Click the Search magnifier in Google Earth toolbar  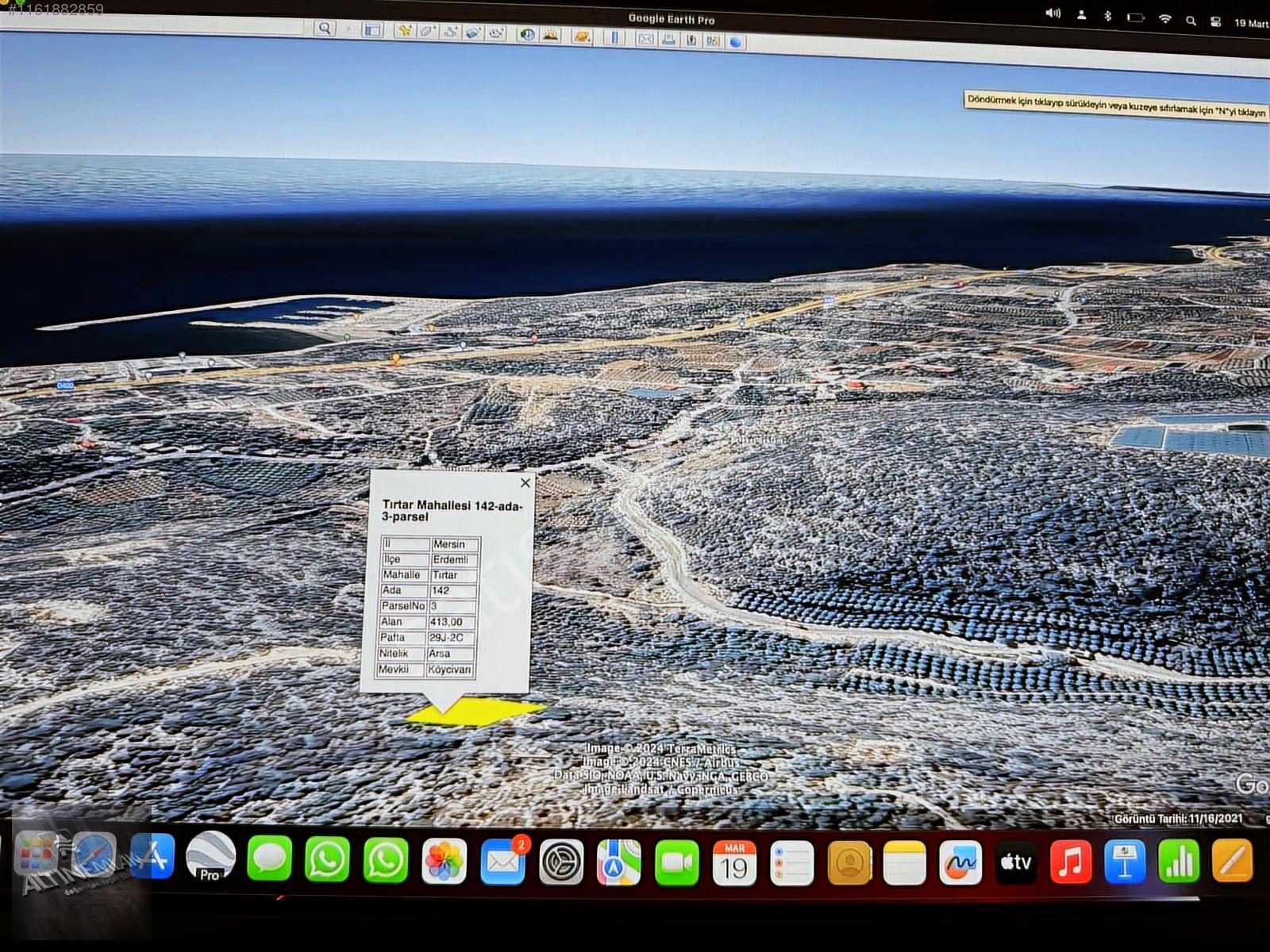(x=324, y=29)
